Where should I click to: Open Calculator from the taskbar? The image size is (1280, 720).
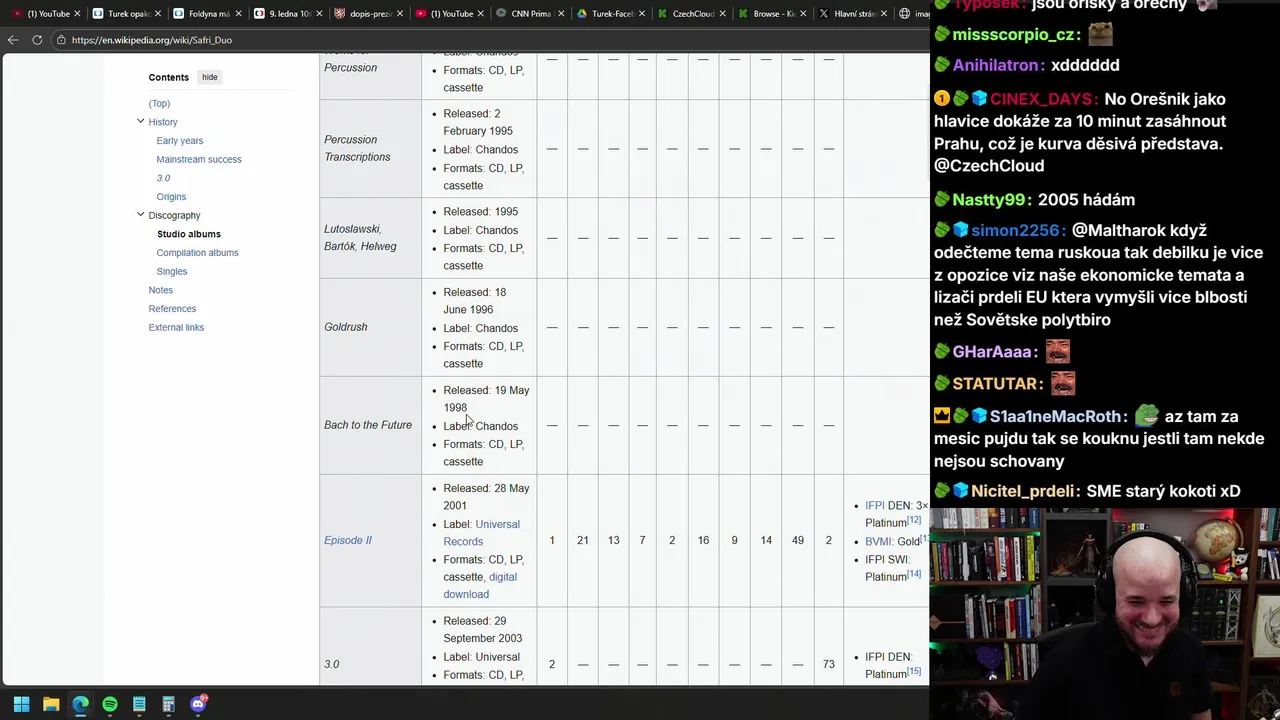[x=168, y=704]
